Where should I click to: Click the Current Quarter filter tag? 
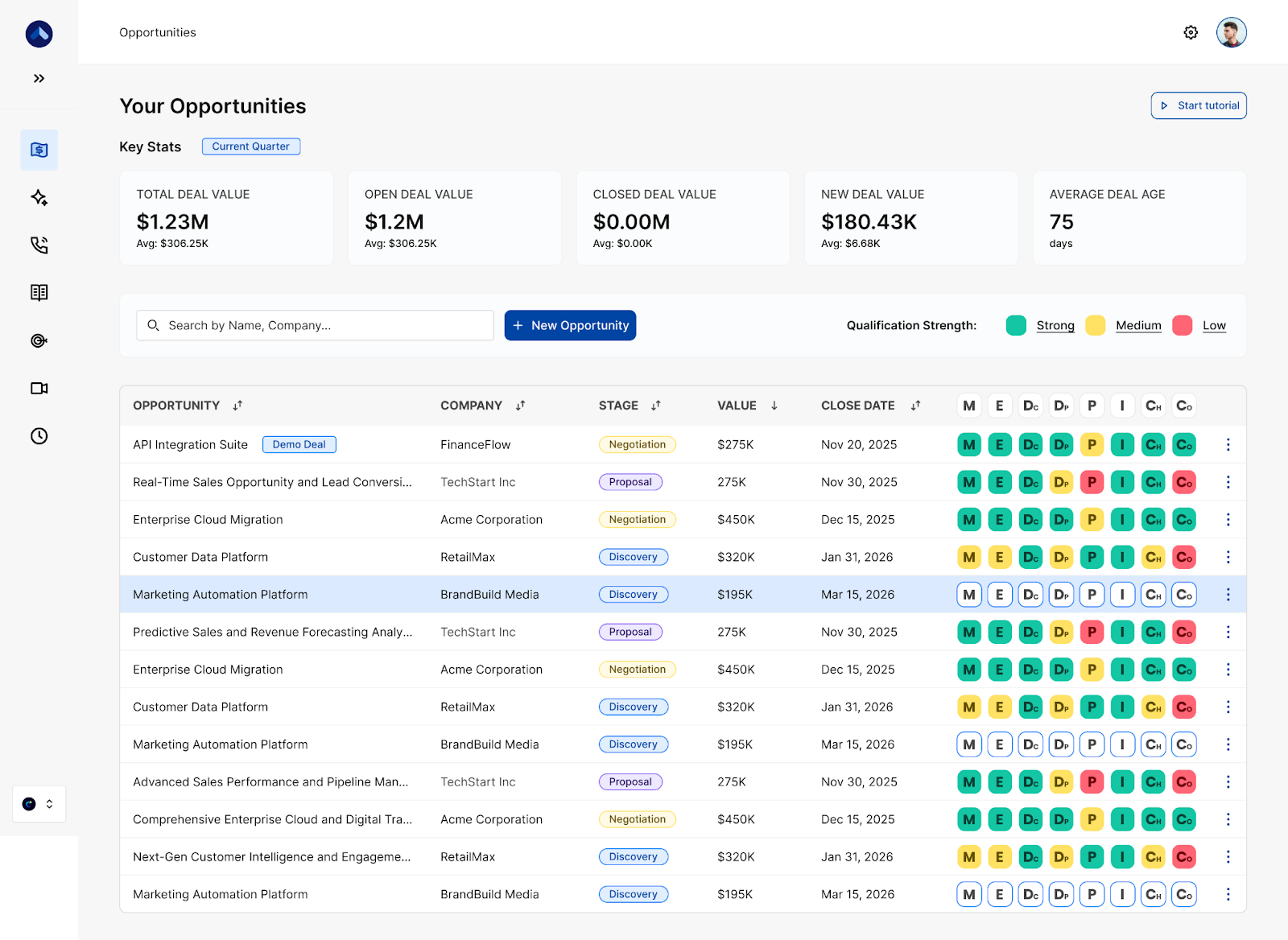pos(250,146)
